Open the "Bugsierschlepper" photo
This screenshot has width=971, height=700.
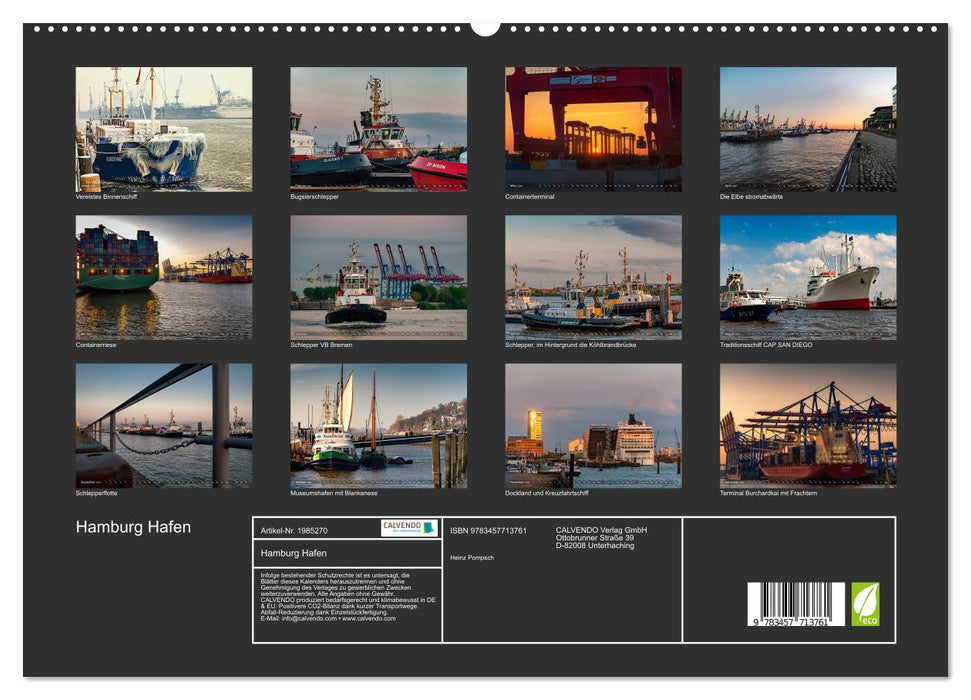[x=378, y=128]
